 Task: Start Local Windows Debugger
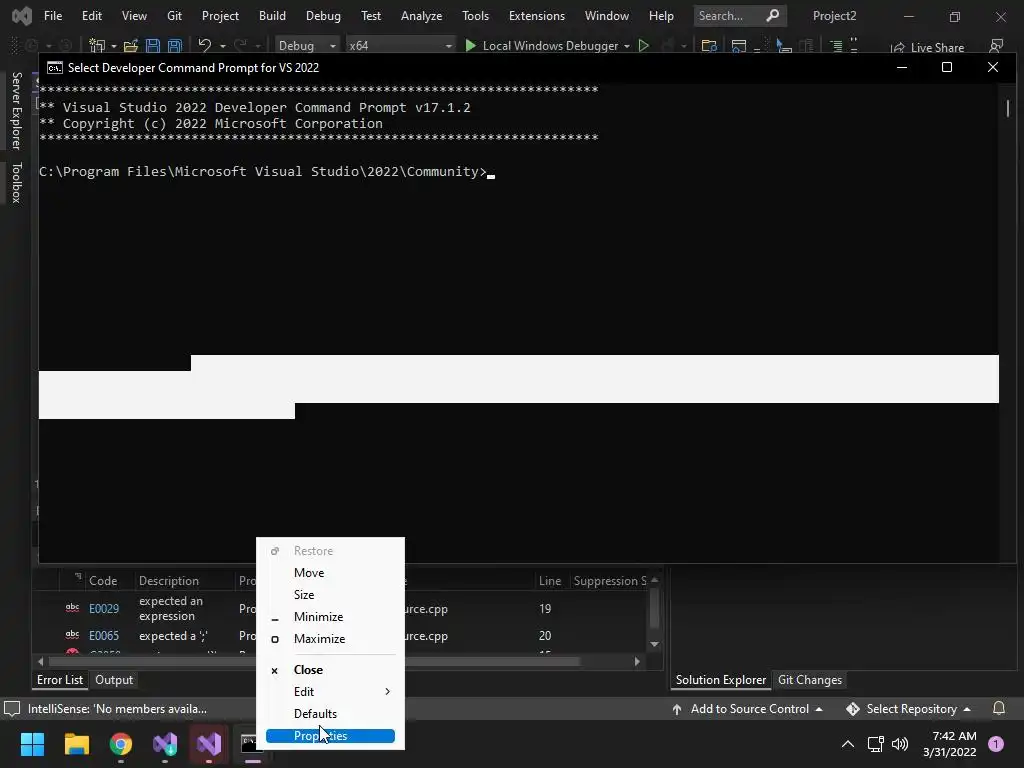tap(542, 46)
